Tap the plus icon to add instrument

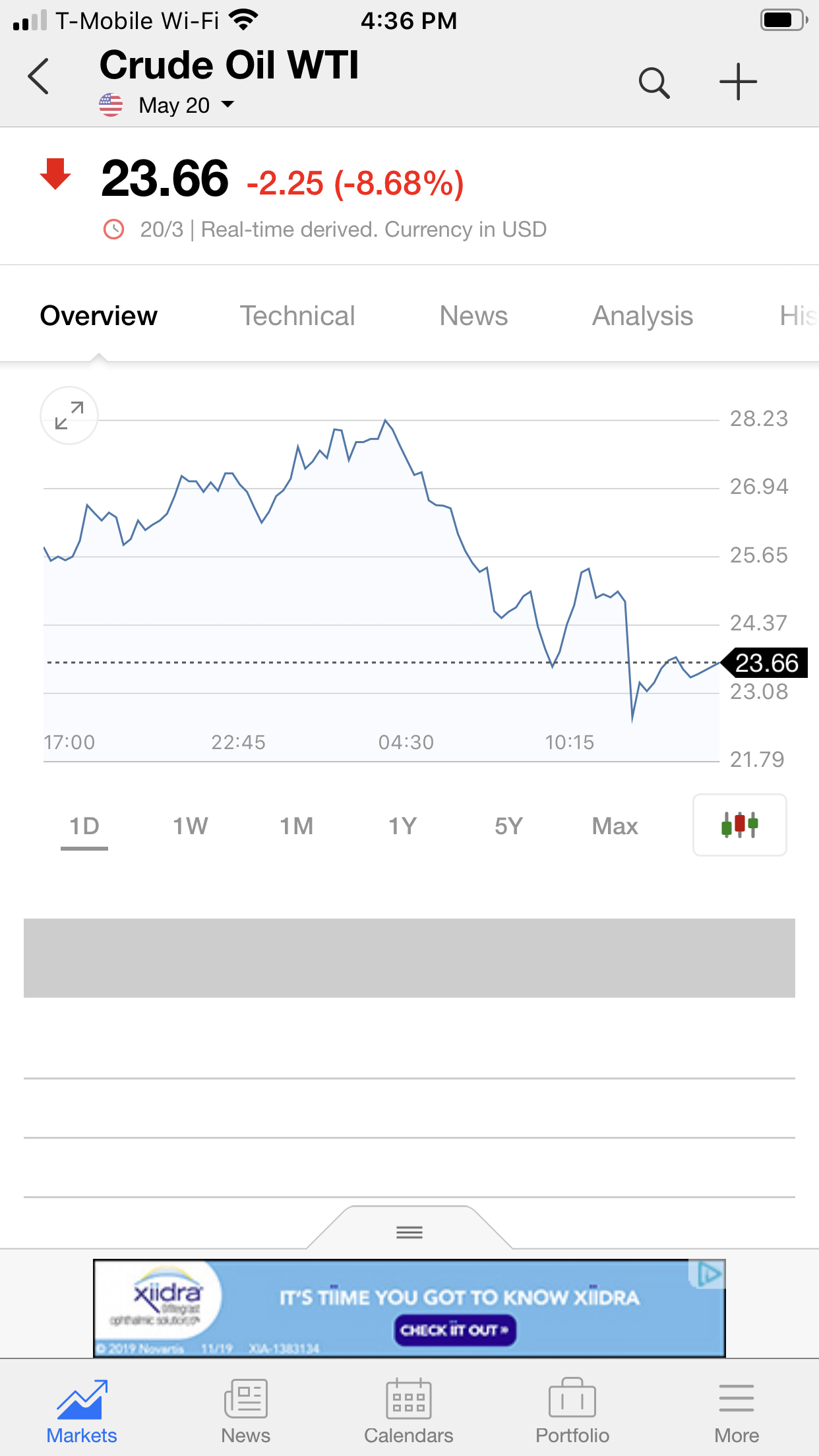pyautogui.click(x=738, y=82)
